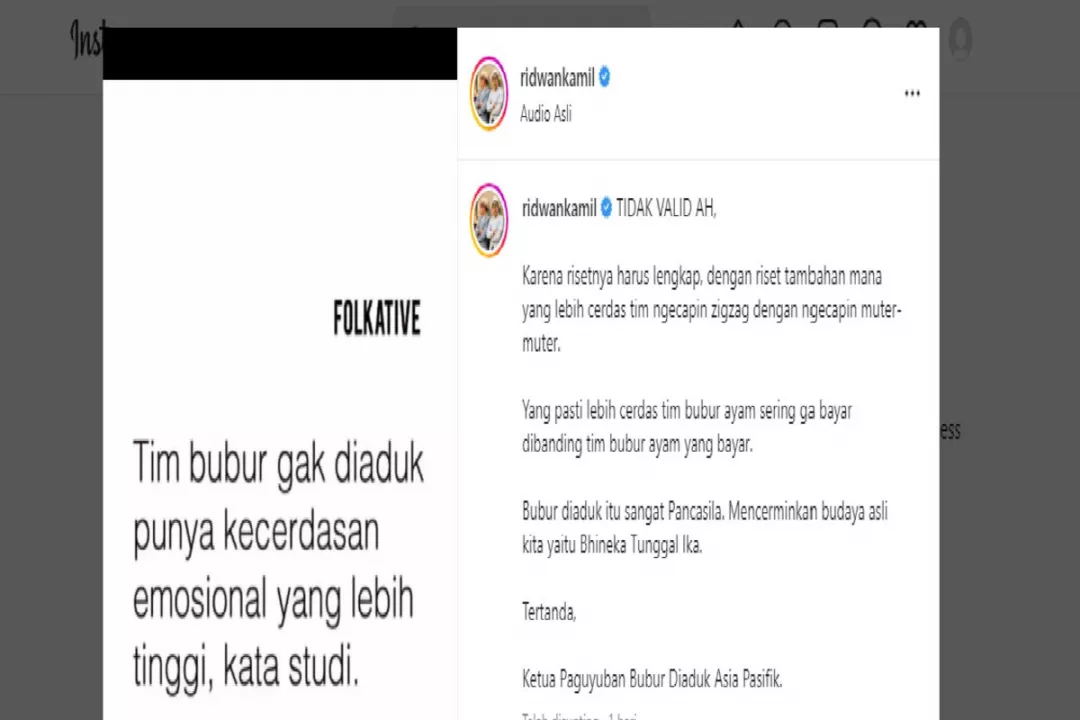Open the heart notifications icon in top bar
The width and height of the screenshot is (1080, 720).
tap(916, 23)
